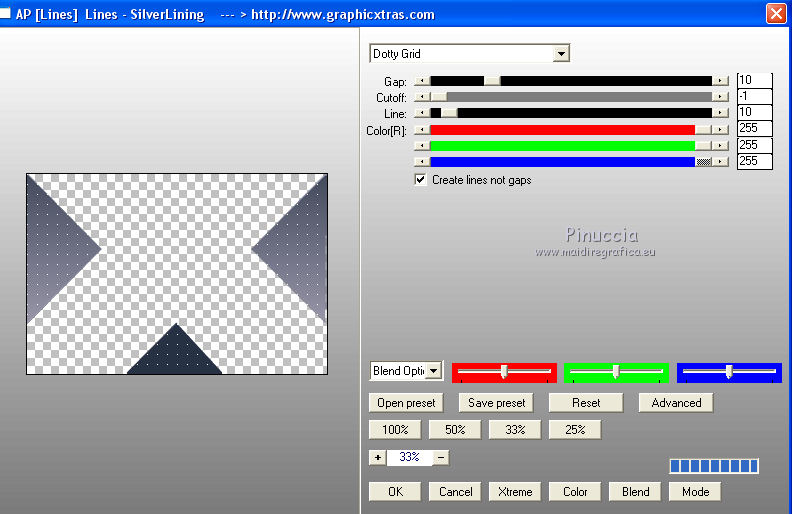
Task: Click the plus zoom in button
Action: click(377, 457)
